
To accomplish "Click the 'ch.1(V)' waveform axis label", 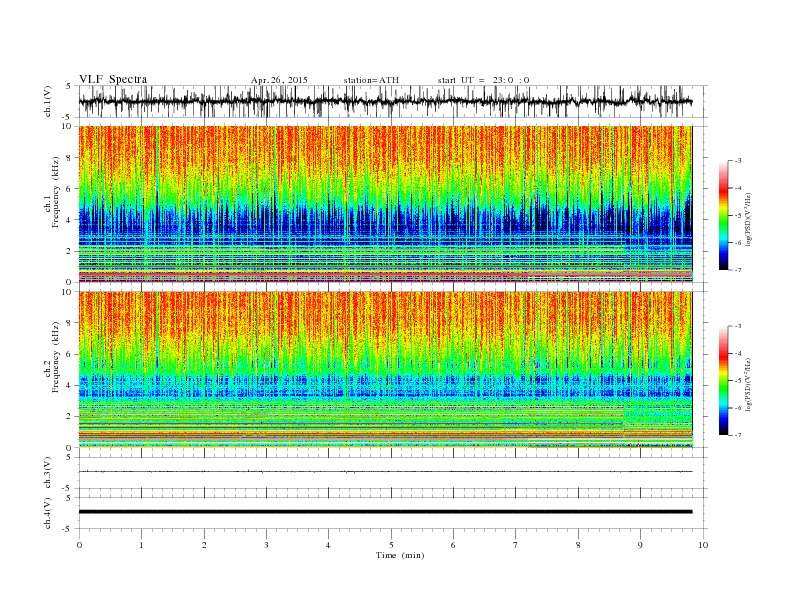I will [48, 101].
